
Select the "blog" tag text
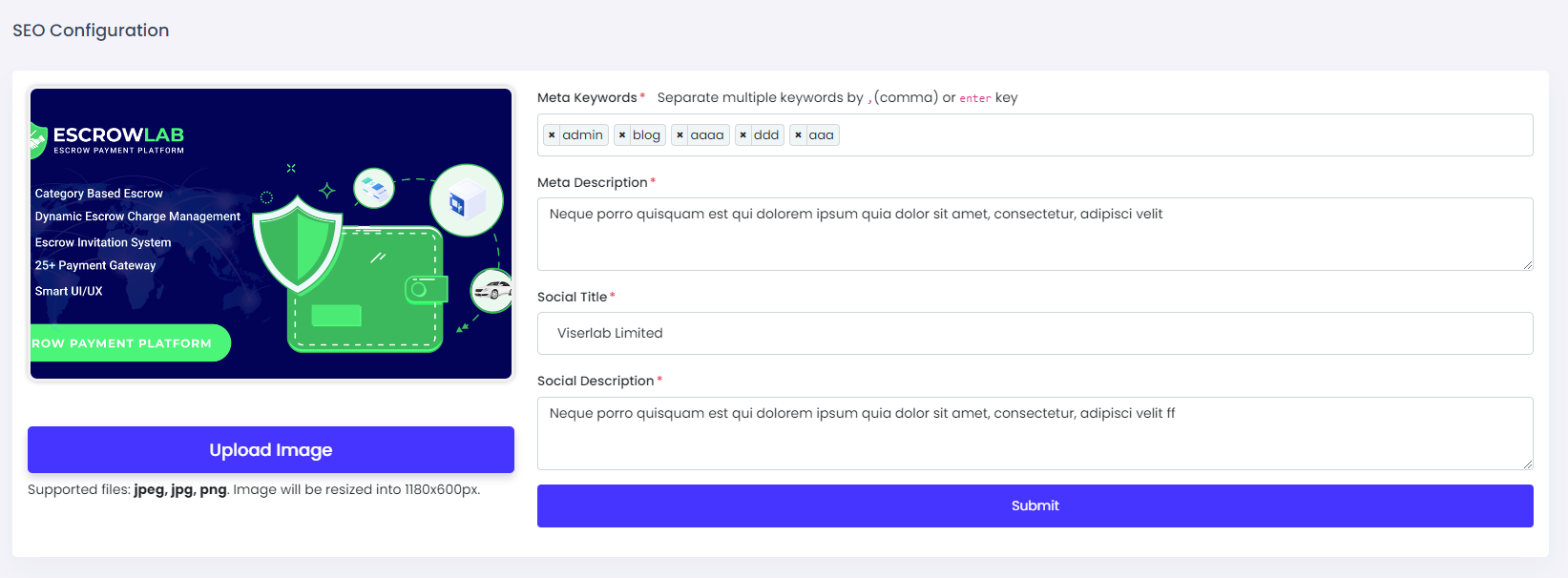coord(646,135)
